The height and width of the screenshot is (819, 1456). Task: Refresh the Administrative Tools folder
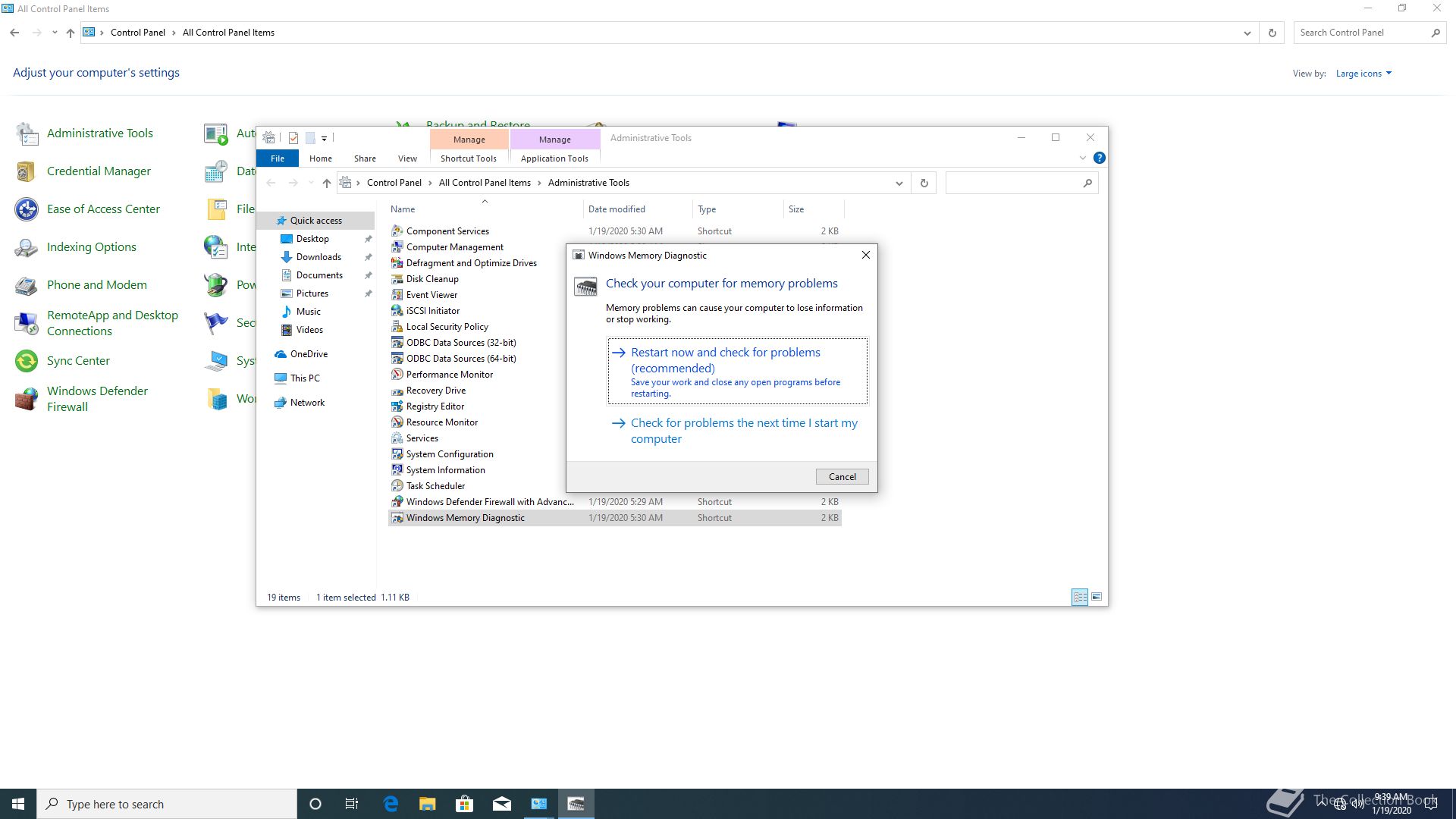[x=924, y=183]
